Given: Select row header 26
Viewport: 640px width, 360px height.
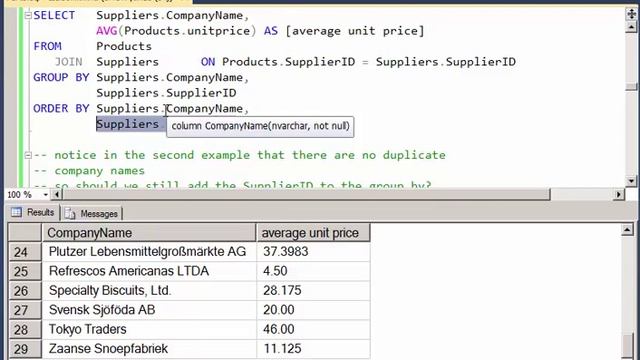Looking at the screenshot, I should (x=25, y=291).
